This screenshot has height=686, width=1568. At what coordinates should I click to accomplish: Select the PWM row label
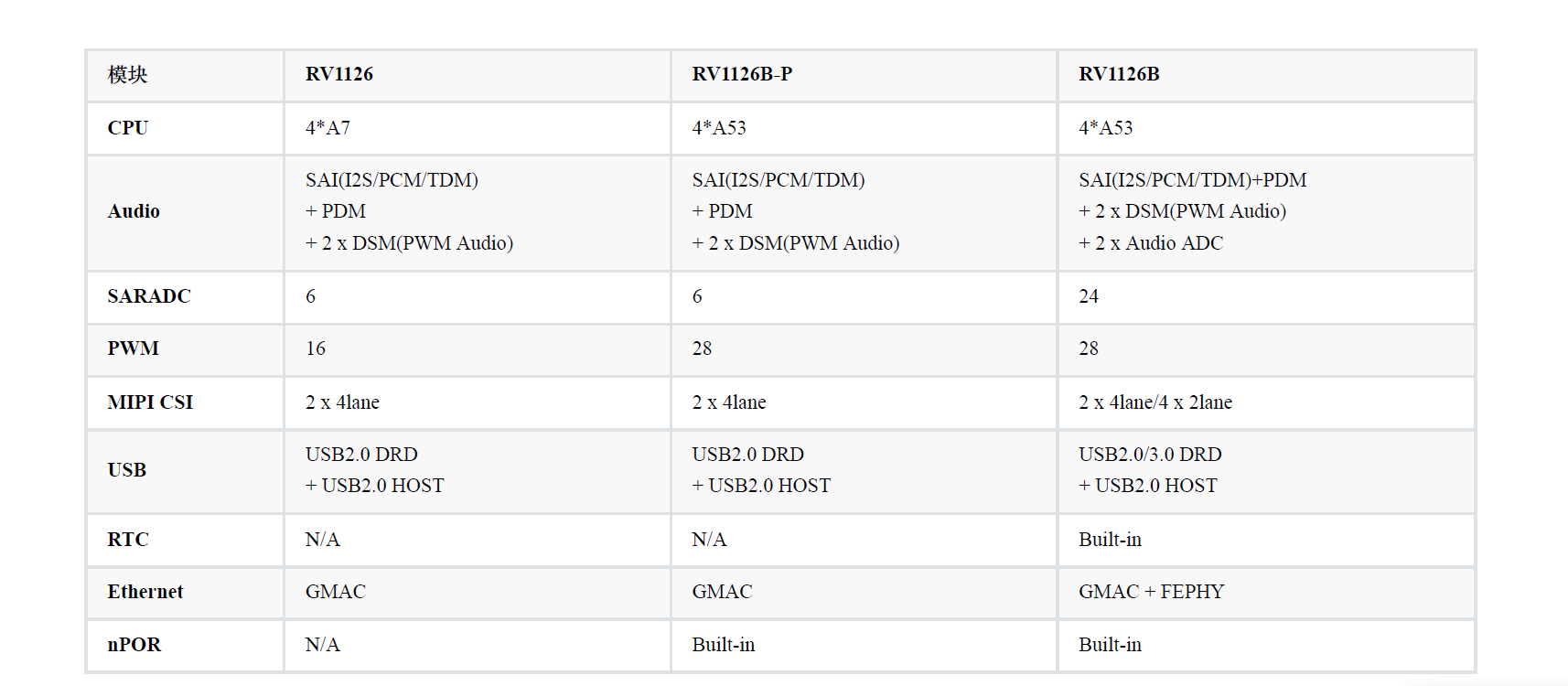134,348
